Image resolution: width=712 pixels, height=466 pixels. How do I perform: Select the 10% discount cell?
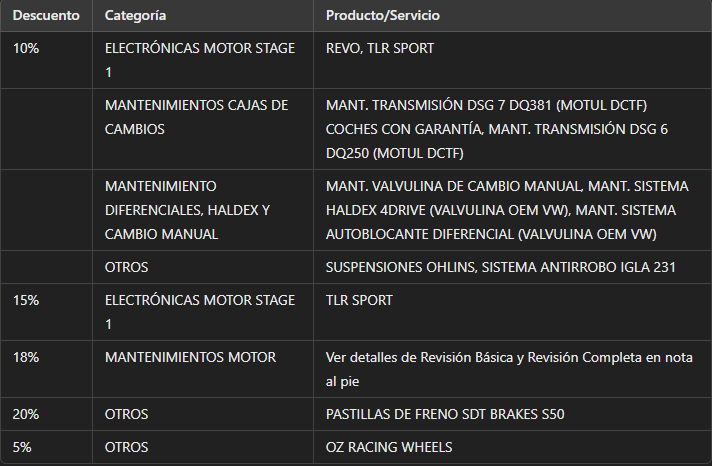tap(46, 60)
